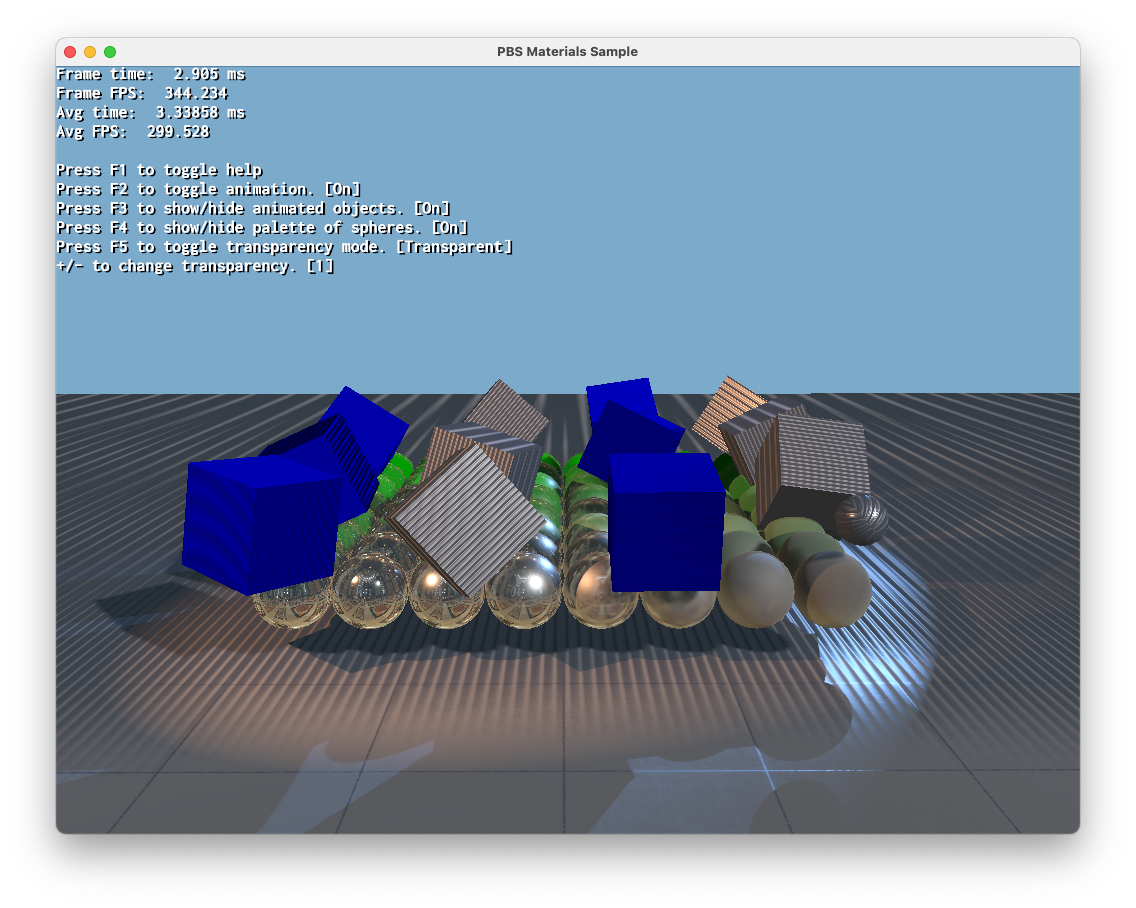
Task: Click the 'Frame time: 2.905 ms' readout
Action: [151, 74]
